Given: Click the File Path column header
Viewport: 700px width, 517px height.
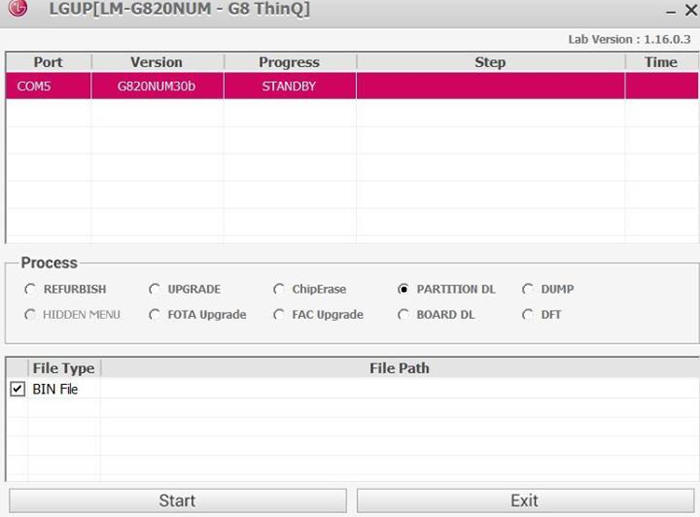Looking at the screenshot, I should tap(399, 368).
